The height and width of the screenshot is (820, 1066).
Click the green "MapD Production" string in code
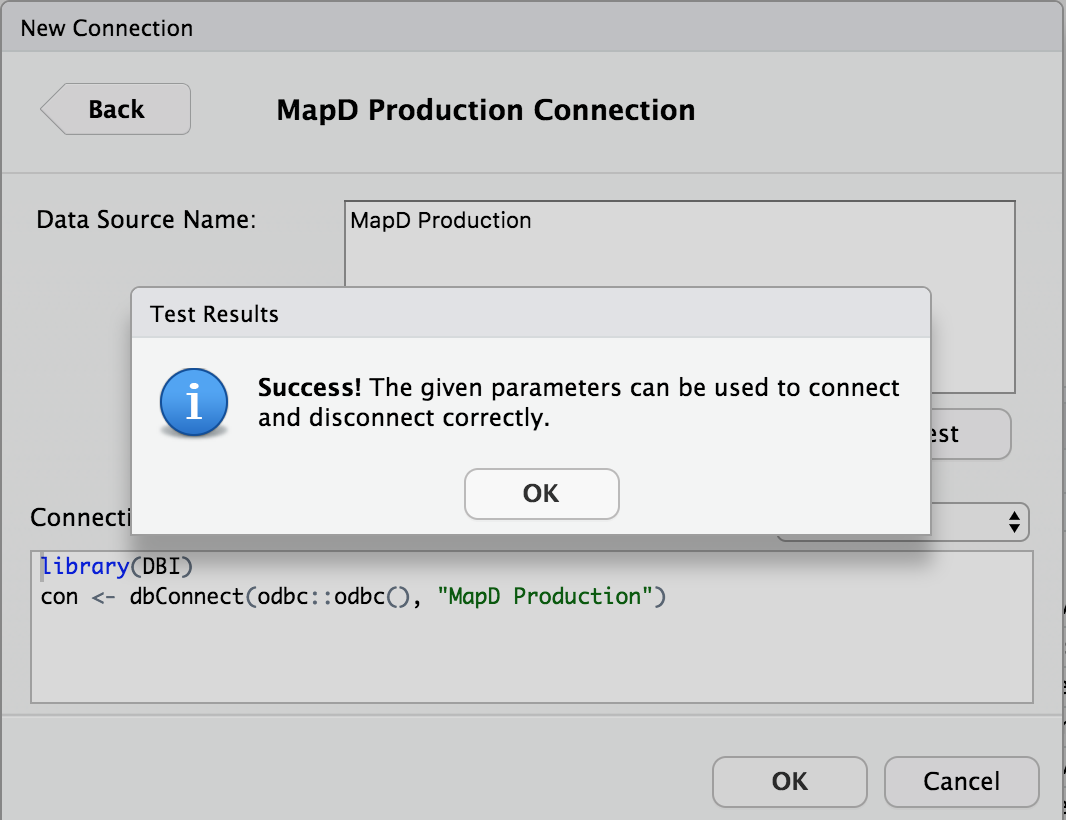tap(552, 597)
